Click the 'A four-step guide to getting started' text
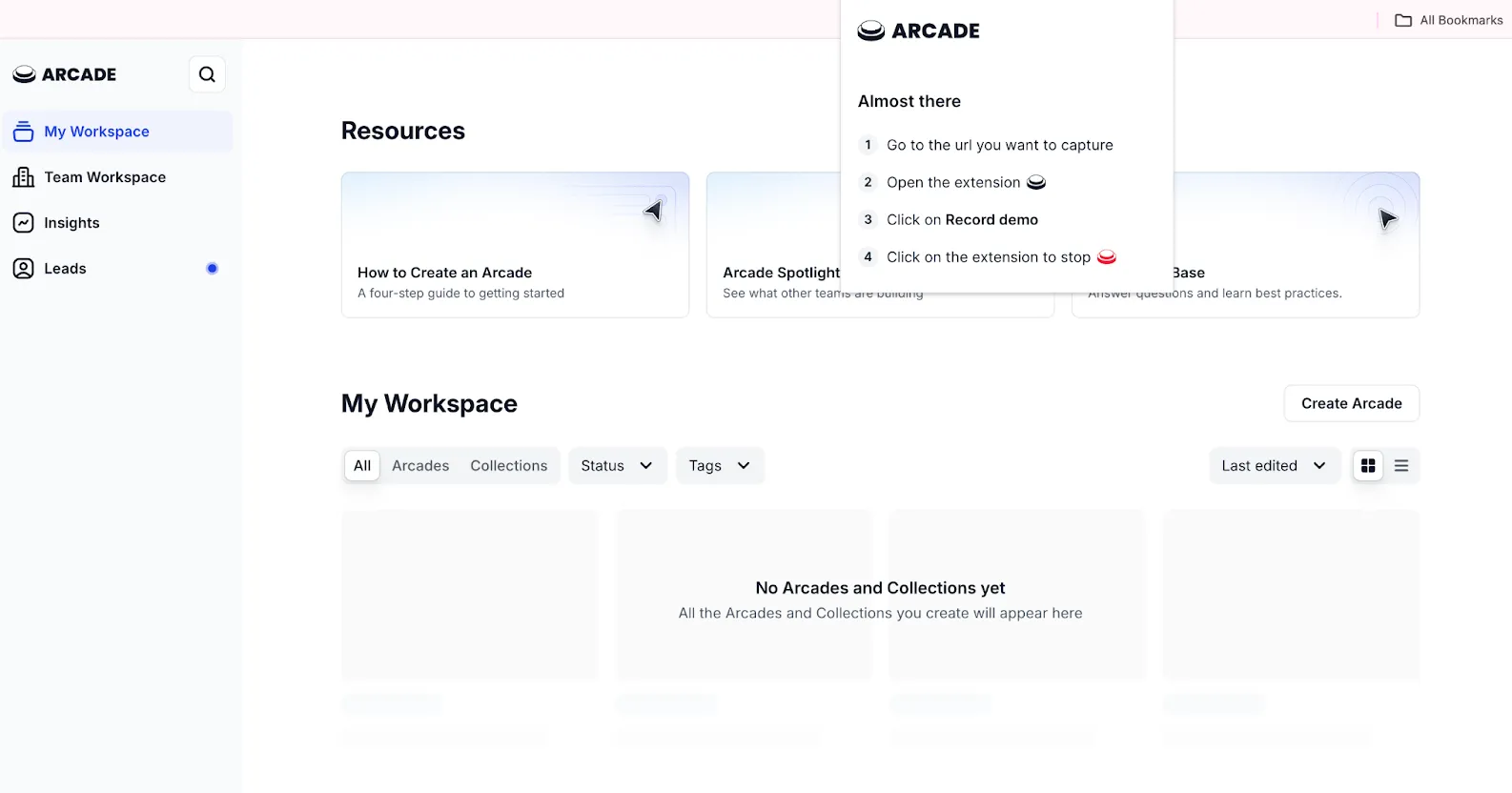This screenshot has height=793, width=1512. pyautogui.click(x=460, y=294)
